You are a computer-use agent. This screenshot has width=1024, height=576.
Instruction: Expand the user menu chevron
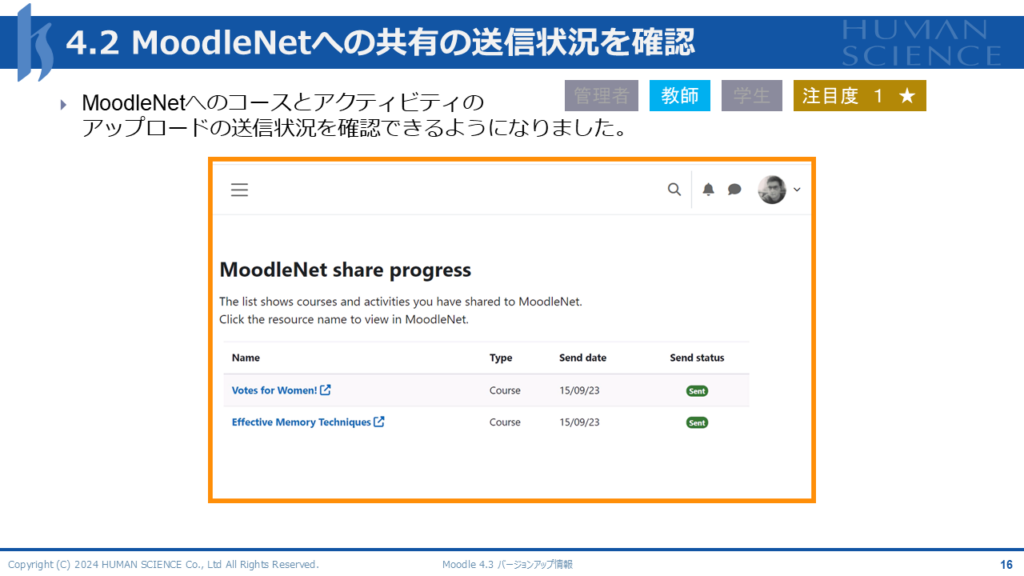point(797,189)
